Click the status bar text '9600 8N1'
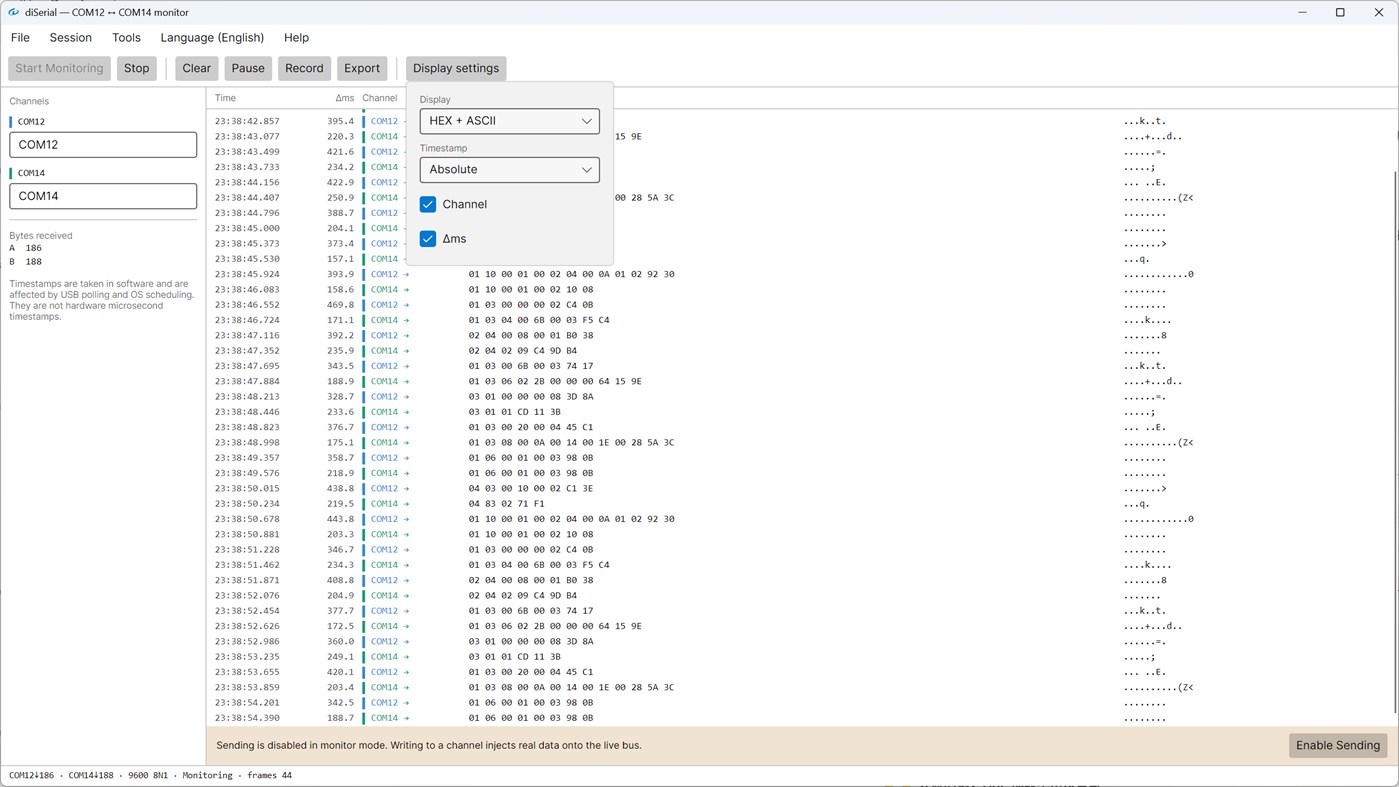Image resolution: width=1399 pixels, height=787 pixels. point(150,775)
